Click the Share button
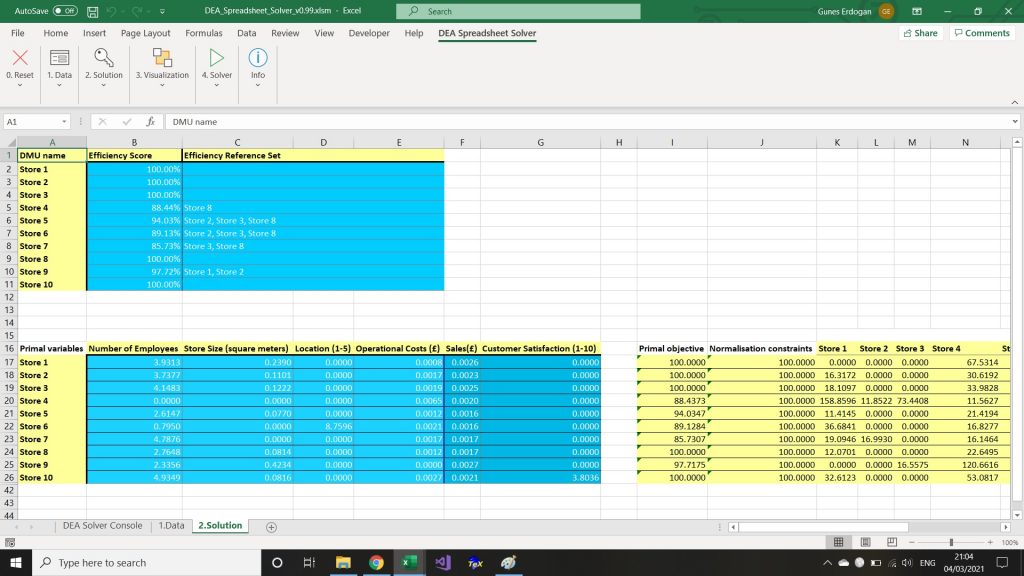 919,33
